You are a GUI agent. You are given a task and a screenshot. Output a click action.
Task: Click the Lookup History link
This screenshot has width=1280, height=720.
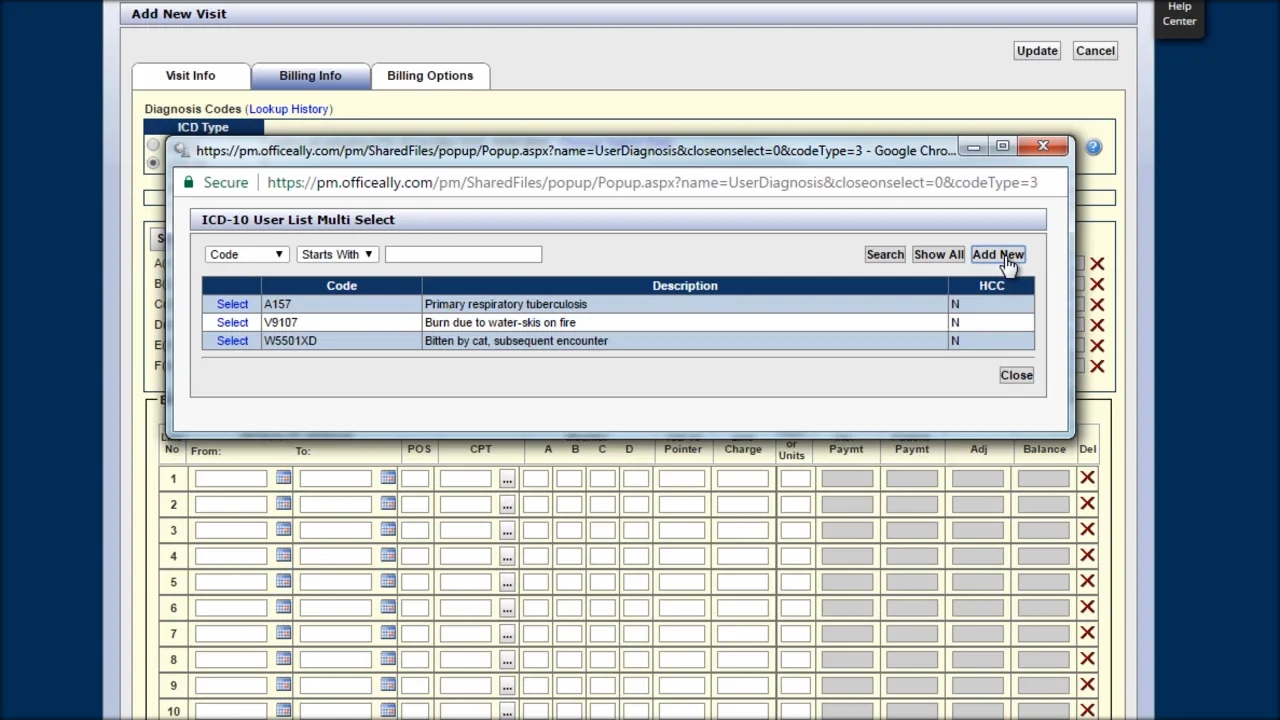click(289, 109)
